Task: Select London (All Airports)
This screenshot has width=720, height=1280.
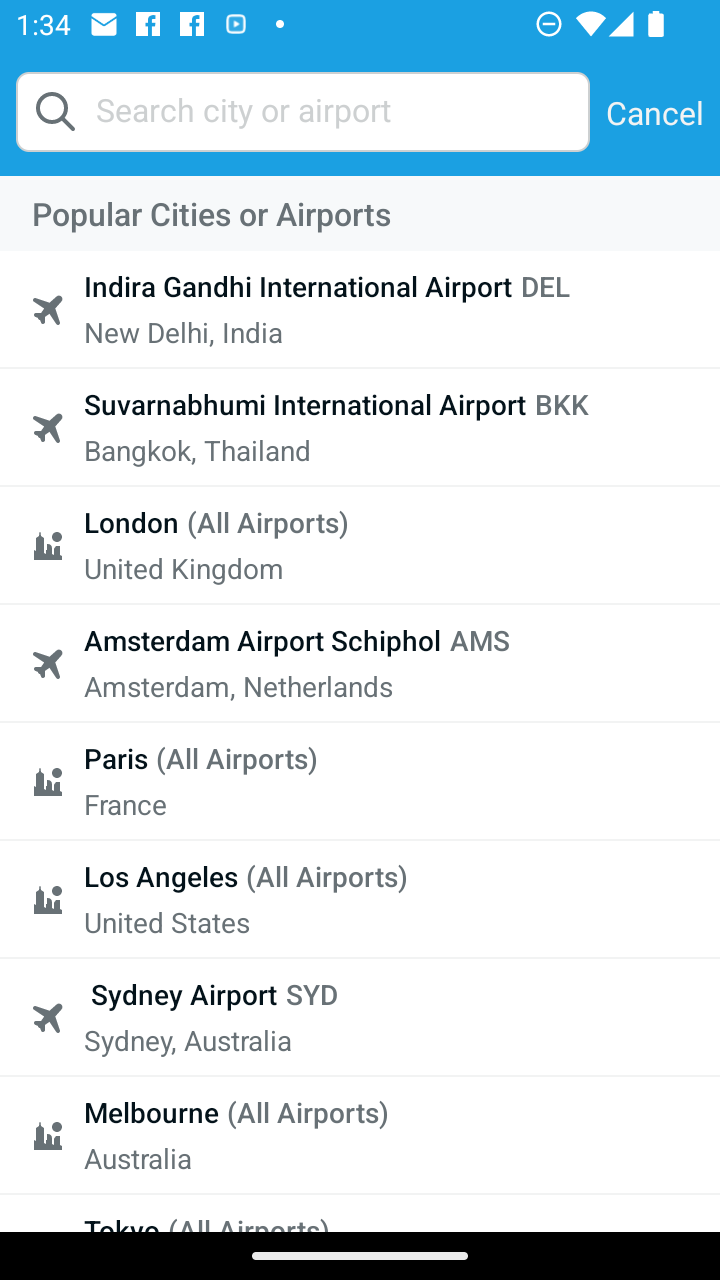Action: click(360, 546)
